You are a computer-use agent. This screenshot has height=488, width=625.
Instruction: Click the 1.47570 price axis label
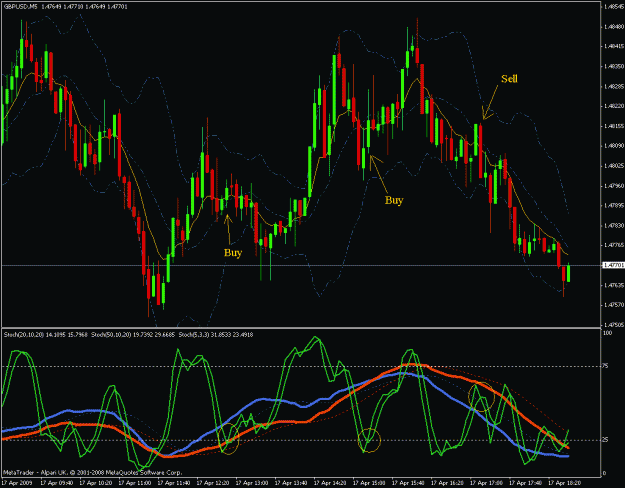(x=614, y=305)
